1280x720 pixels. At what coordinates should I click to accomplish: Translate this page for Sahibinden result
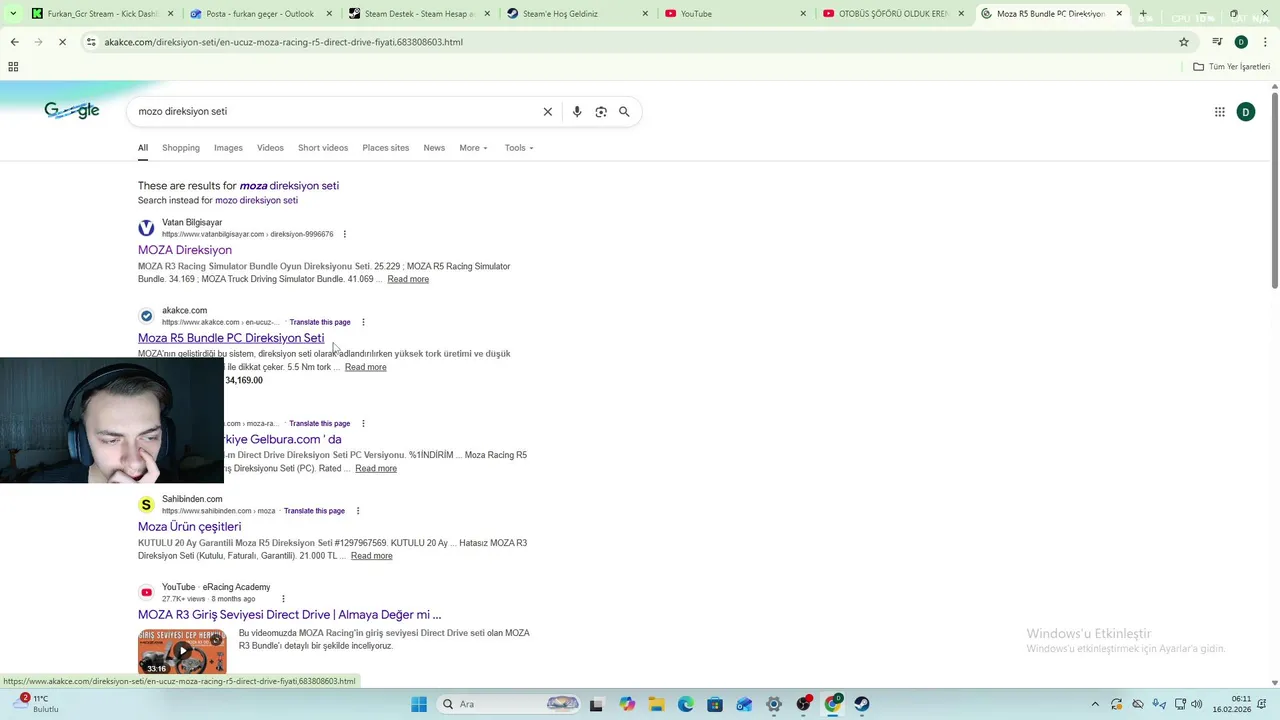(x=314, y=511)
